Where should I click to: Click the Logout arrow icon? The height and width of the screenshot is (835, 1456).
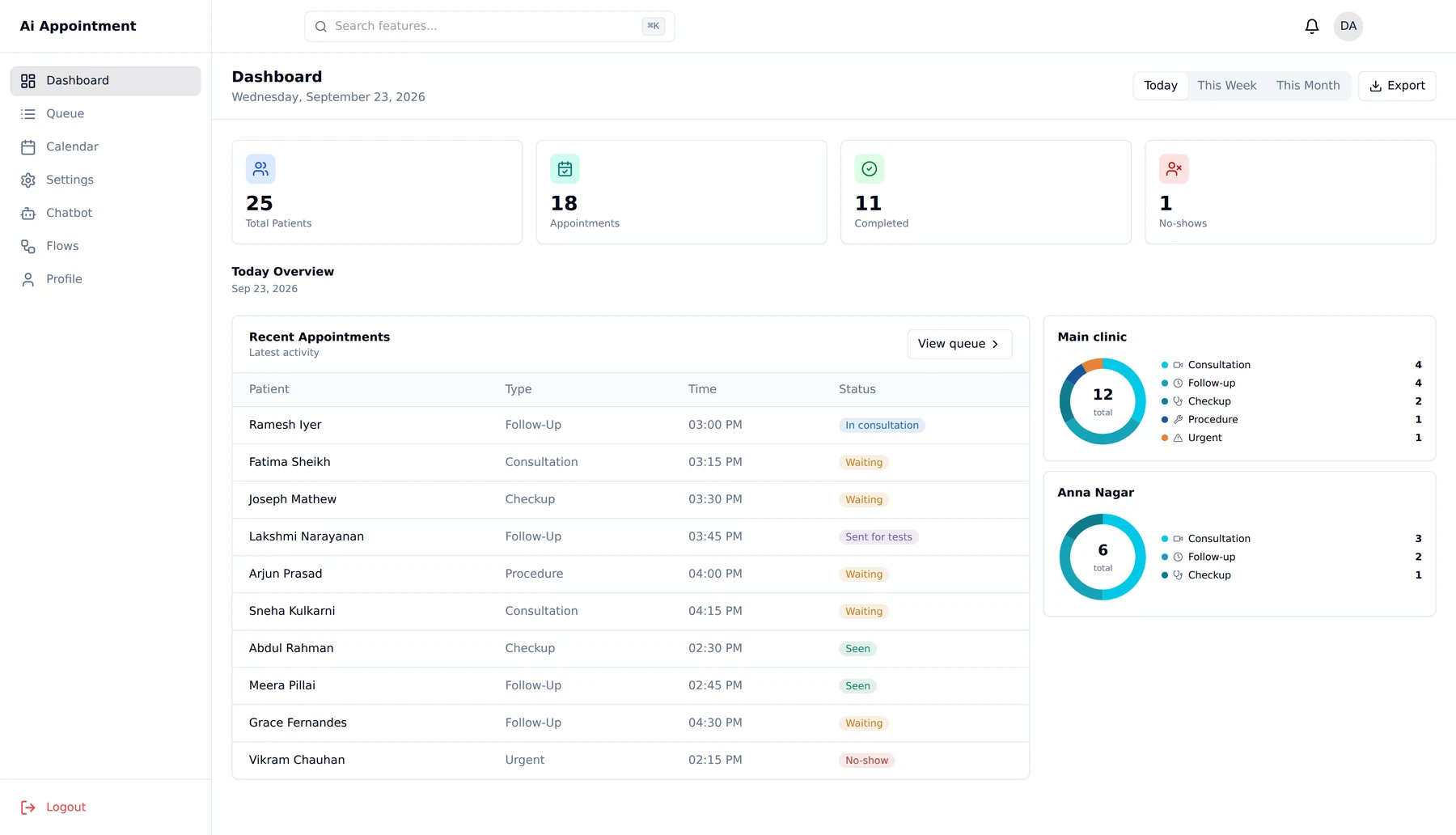point(28,807)
